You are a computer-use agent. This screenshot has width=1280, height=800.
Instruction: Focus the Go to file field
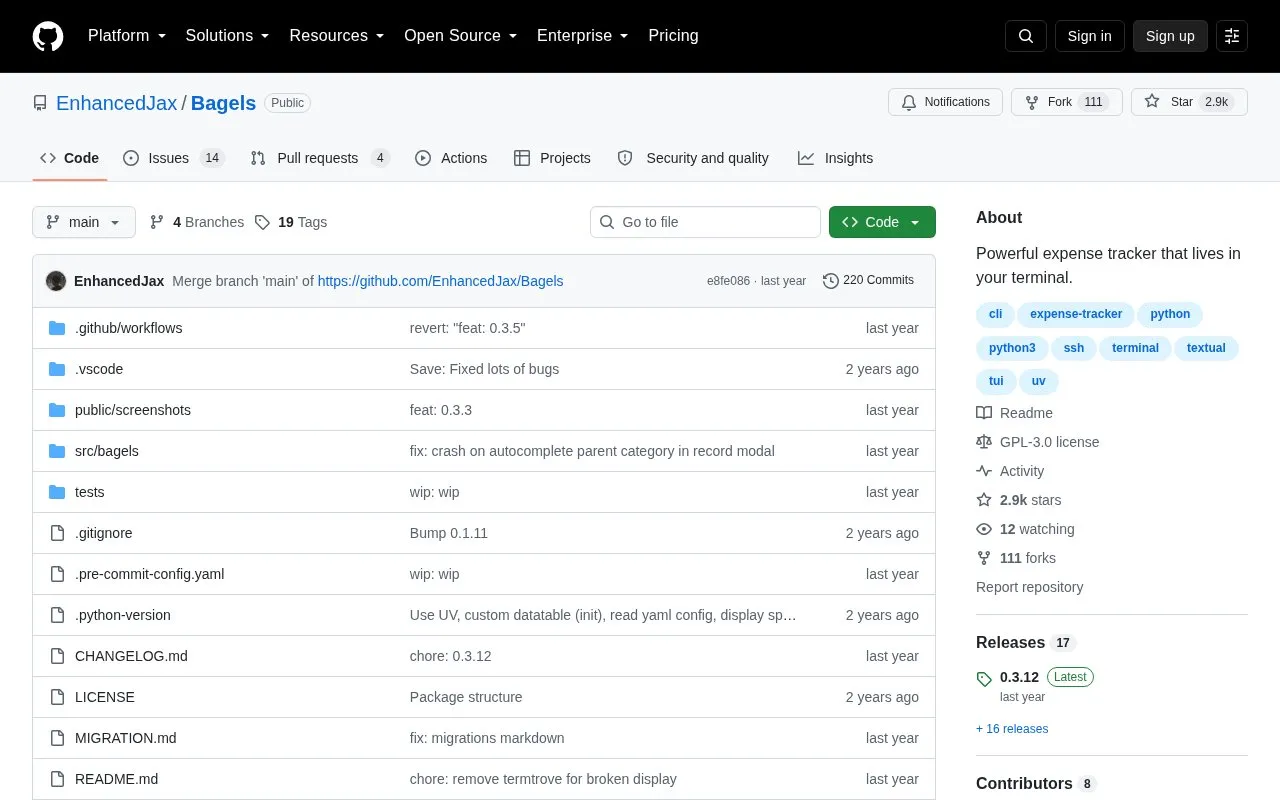tap(705, 222)
